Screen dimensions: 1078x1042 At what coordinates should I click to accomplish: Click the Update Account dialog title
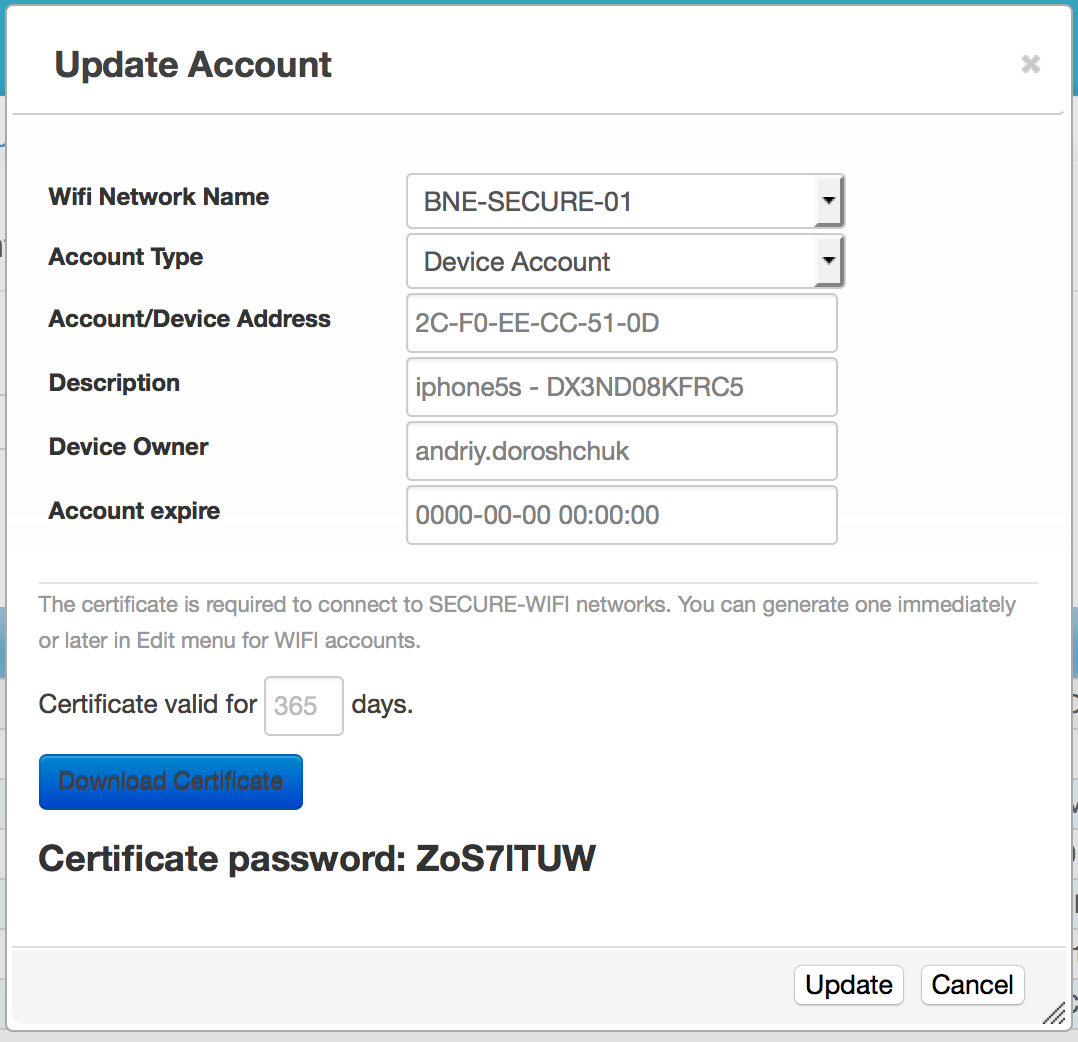(x=193, y=65)
